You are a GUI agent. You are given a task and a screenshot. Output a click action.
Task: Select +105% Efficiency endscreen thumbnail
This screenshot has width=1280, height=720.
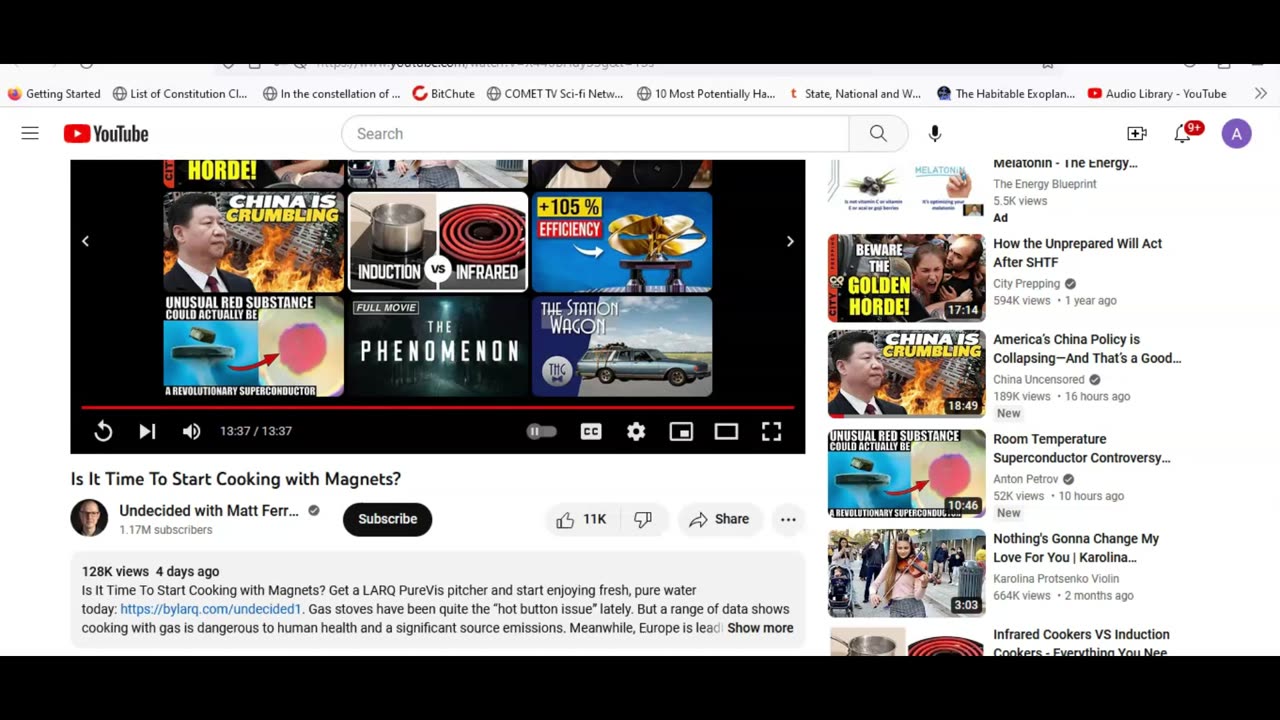[x=622, y=241]
